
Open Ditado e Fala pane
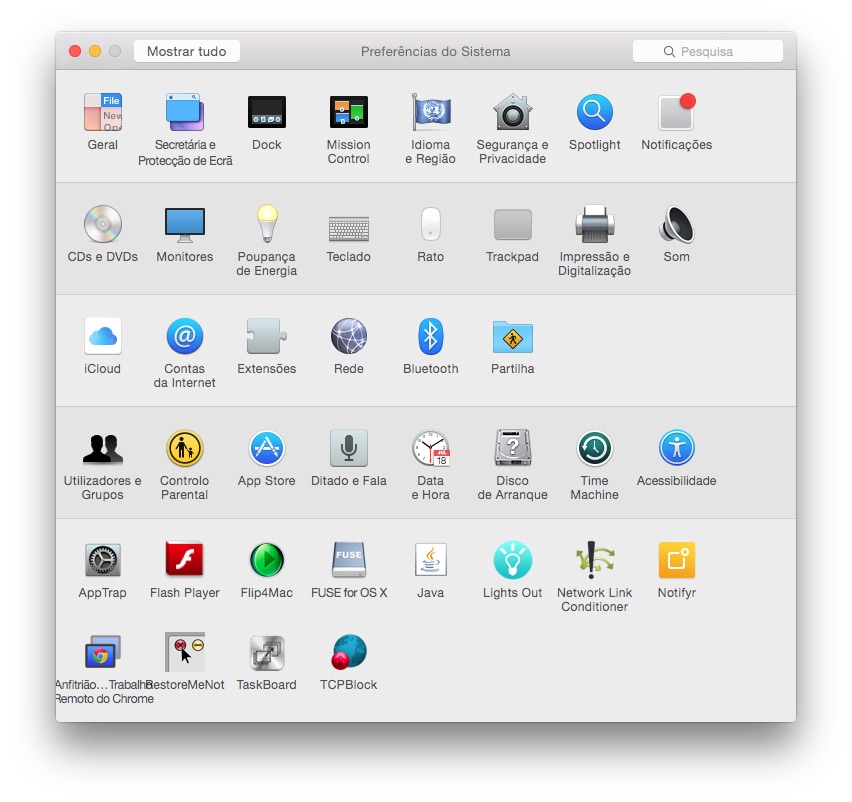(x=349, y=448)
